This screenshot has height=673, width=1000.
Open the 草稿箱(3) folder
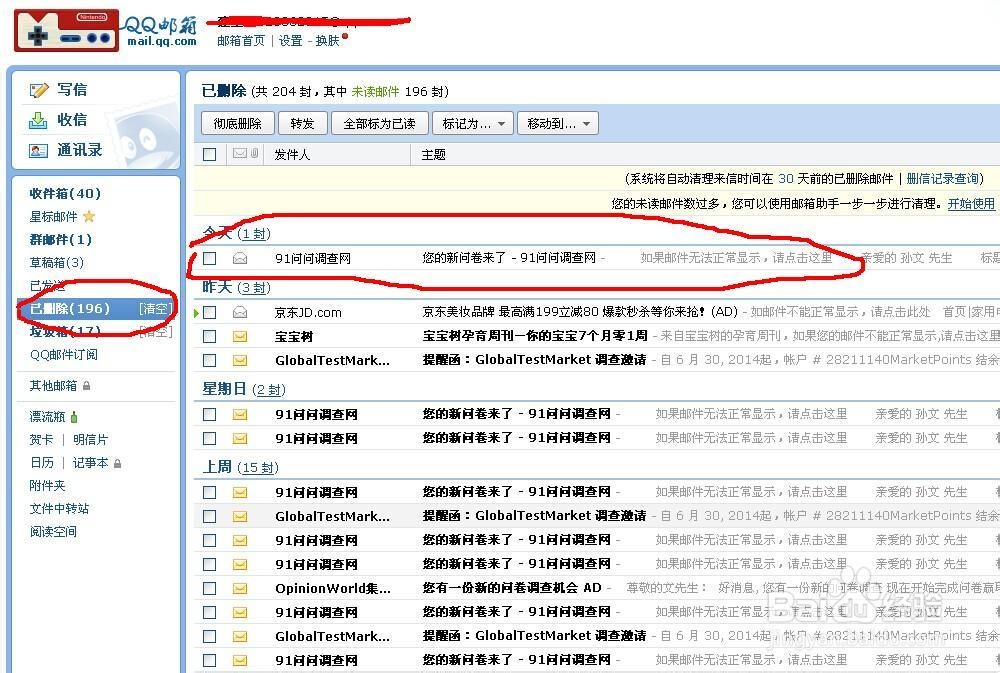(x=57, y=262)
